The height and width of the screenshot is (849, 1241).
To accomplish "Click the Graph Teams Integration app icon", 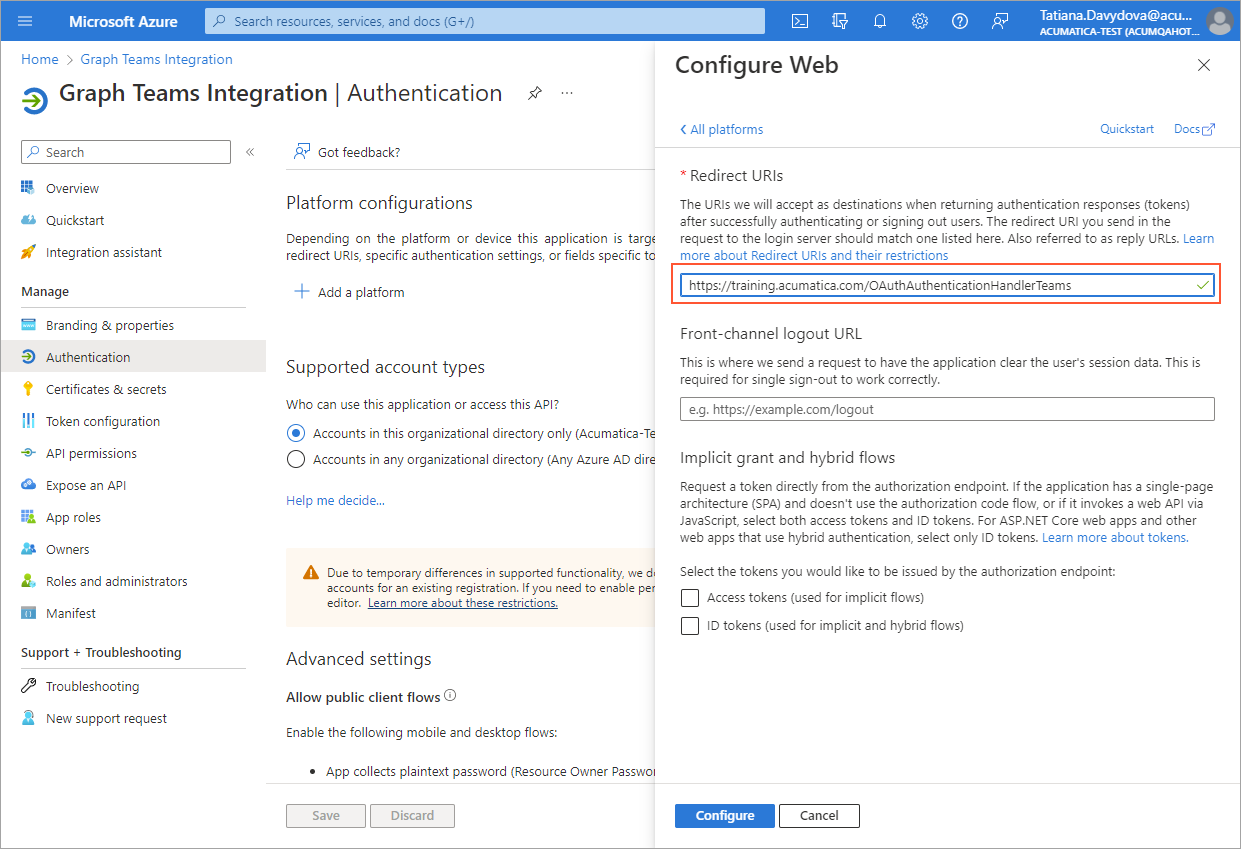I will (35, 101).
